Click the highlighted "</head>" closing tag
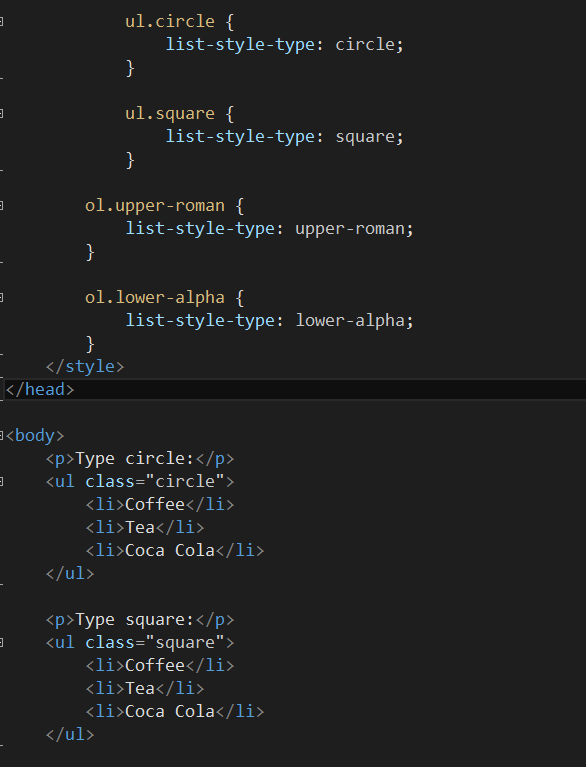The width and height of the screenshot is (586, 767). tap(40, 389)
